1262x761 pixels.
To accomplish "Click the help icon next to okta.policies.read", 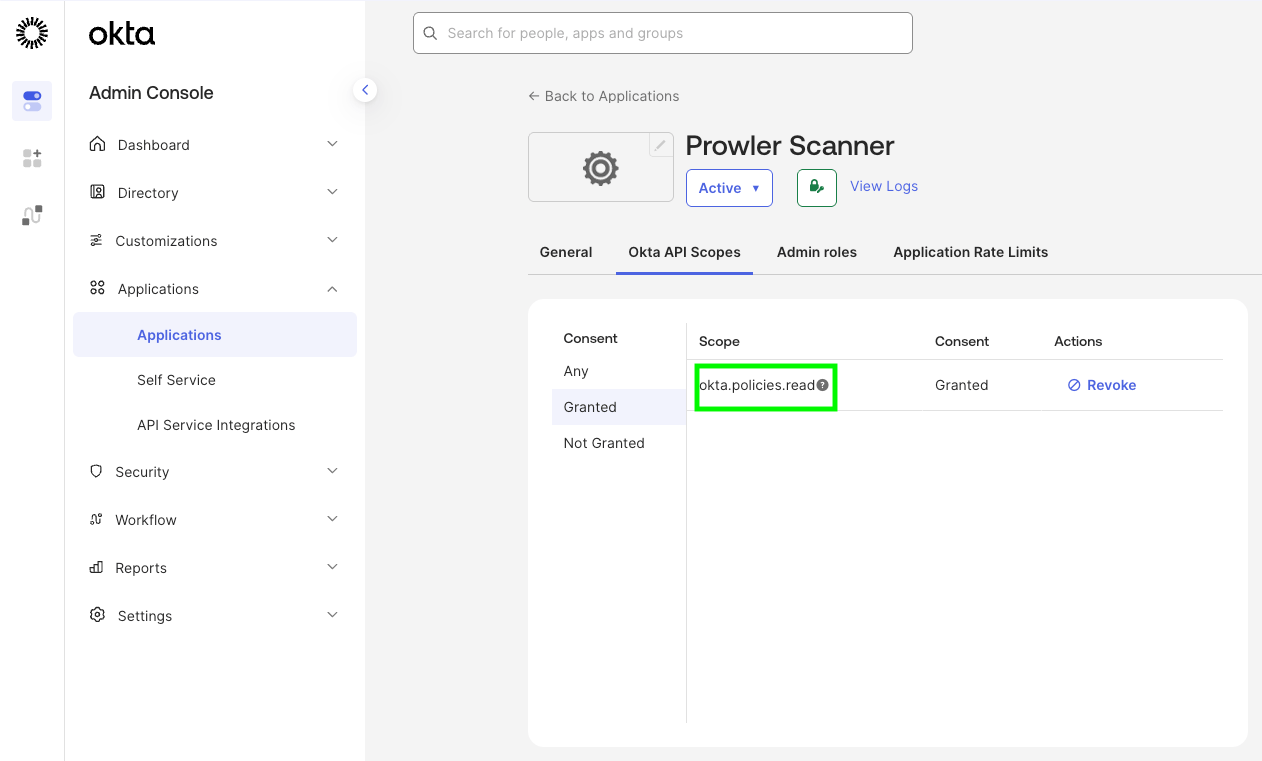I will (x=823, y=385).
